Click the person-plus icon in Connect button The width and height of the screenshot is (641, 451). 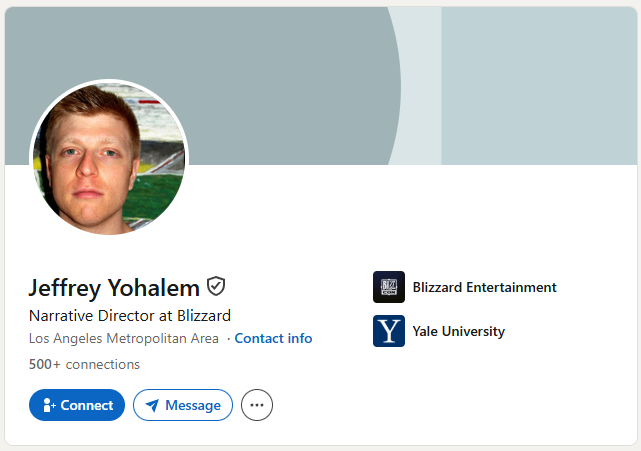click(48, 405)
